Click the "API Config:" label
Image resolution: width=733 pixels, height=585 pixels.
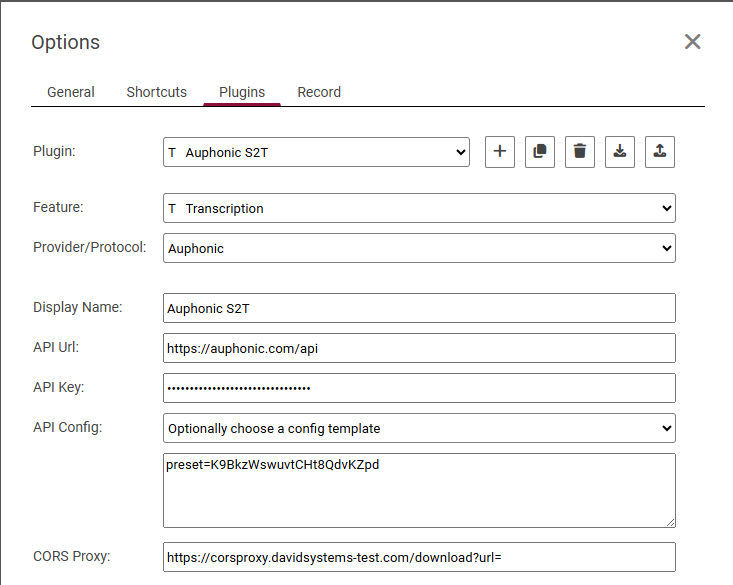click(x=67, y=427)
